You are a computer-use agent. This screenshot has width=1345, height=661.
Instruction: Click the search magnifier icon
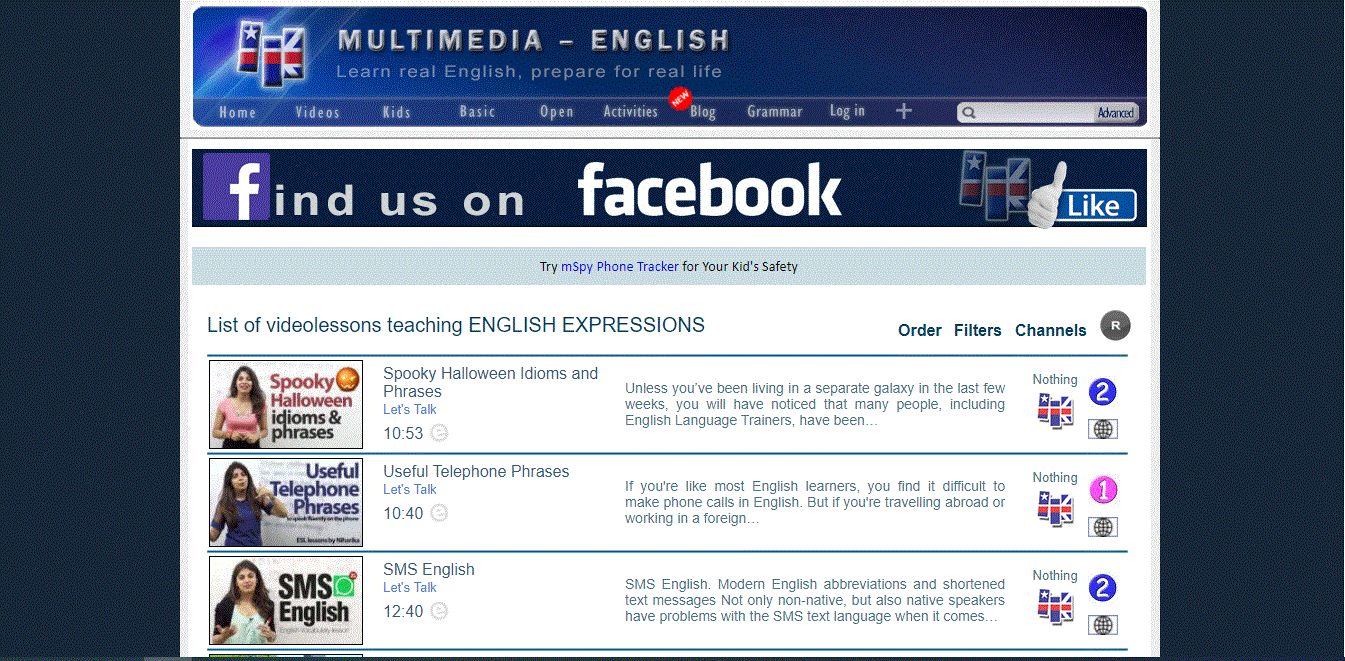[x=969, y=113]
